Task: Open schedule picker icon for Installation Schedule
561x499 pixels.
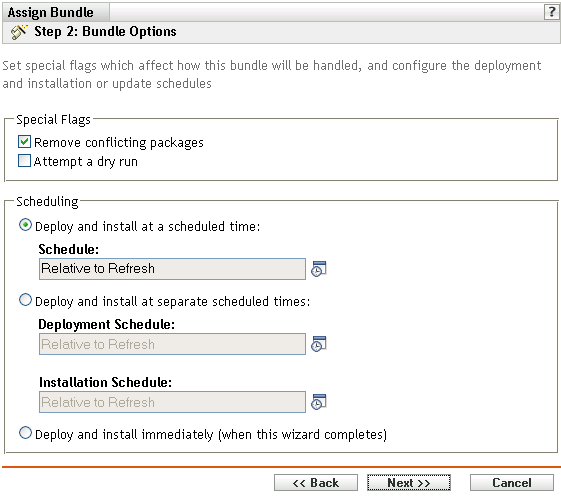Action: [318, 402]
